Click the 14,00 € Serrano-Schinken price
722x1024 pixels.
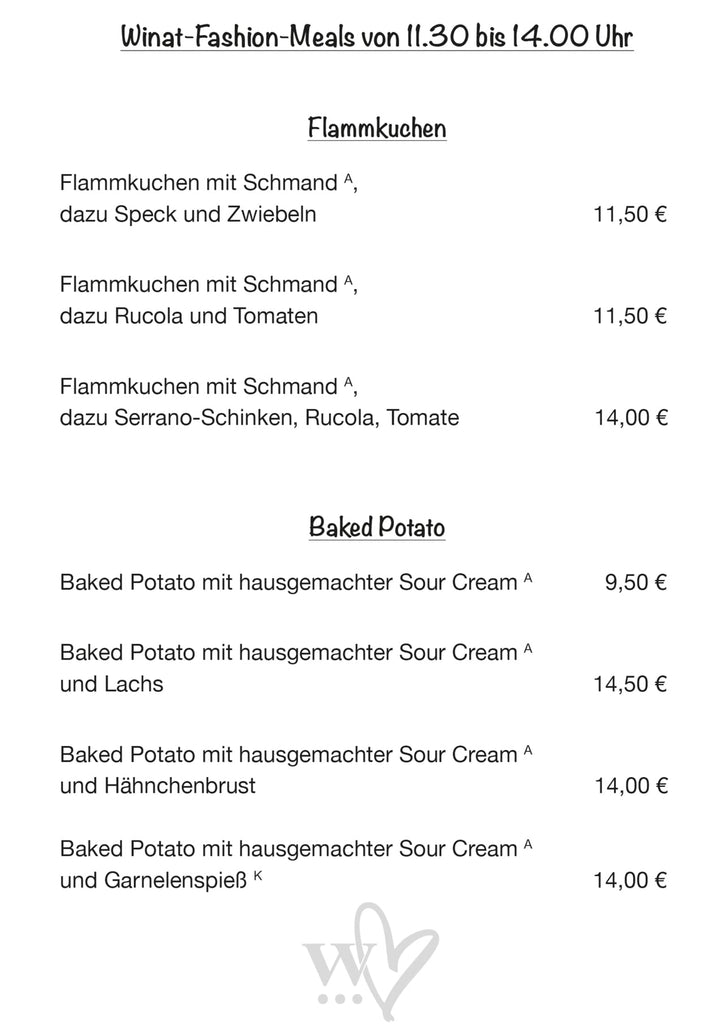629,418
